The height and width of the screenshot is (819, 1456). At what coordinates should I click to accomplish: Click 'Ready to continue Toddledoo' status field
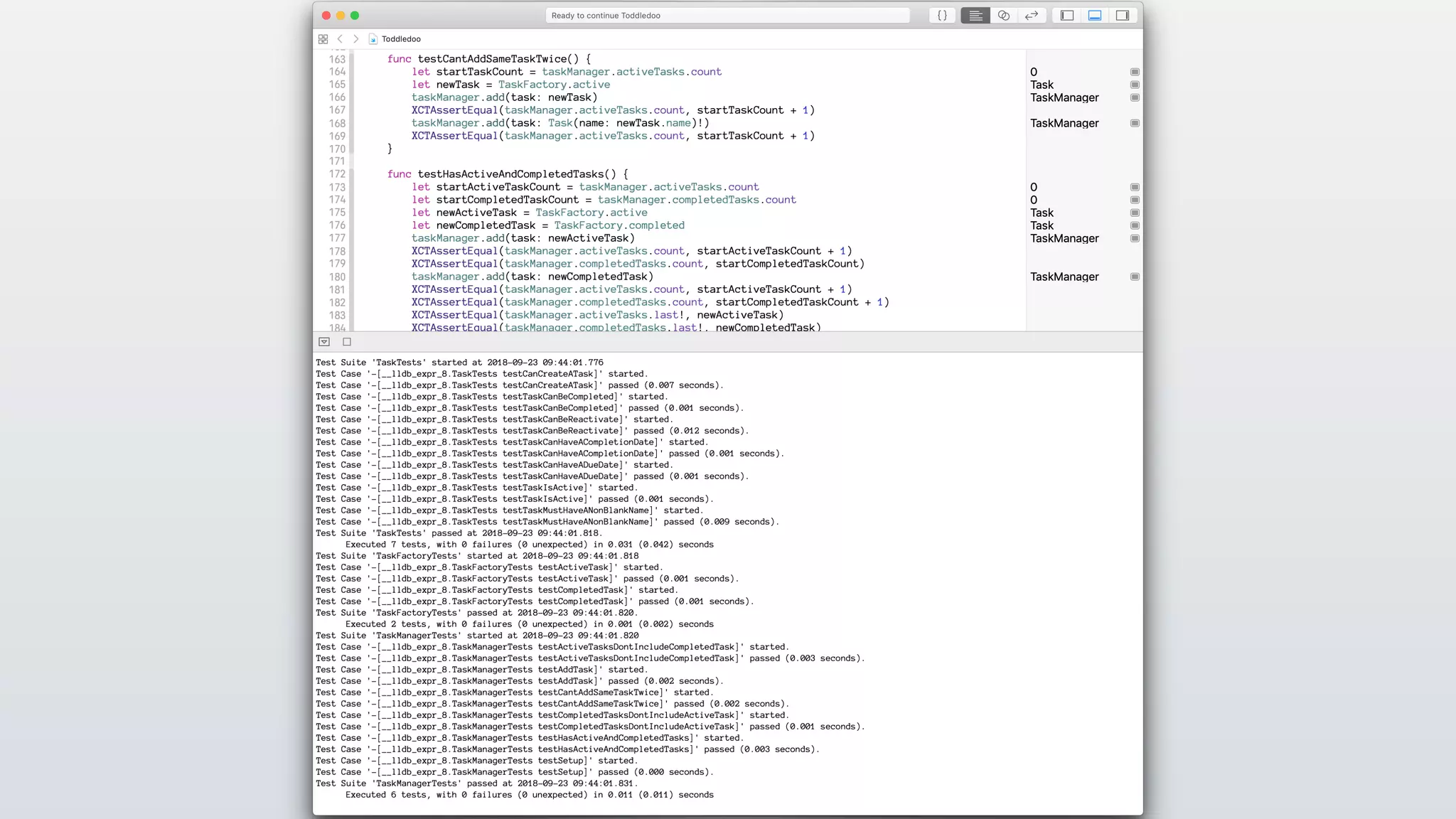[x=727, y=16]
